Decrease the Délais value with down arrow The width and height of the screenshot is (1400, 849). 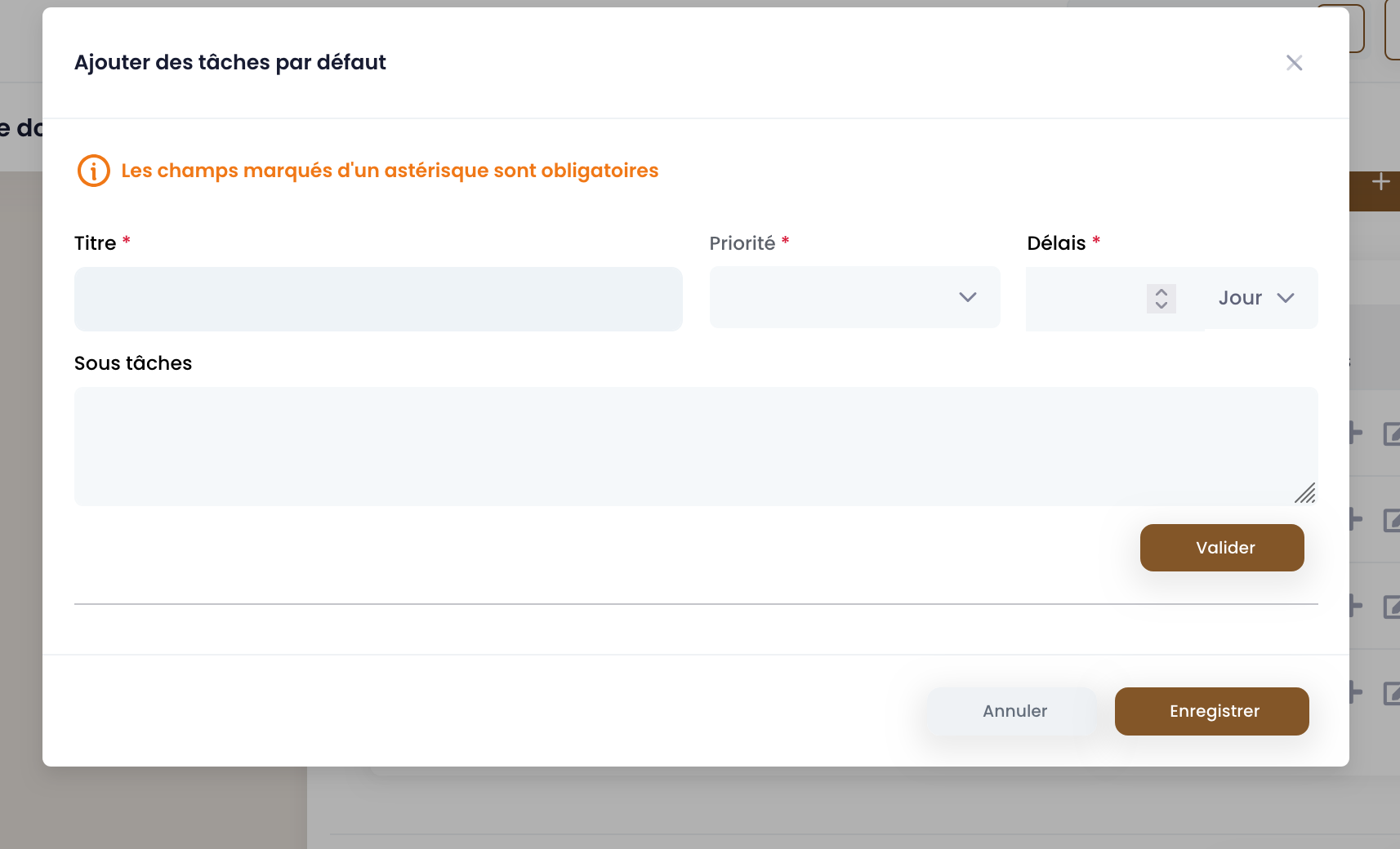coord(1161,305)
